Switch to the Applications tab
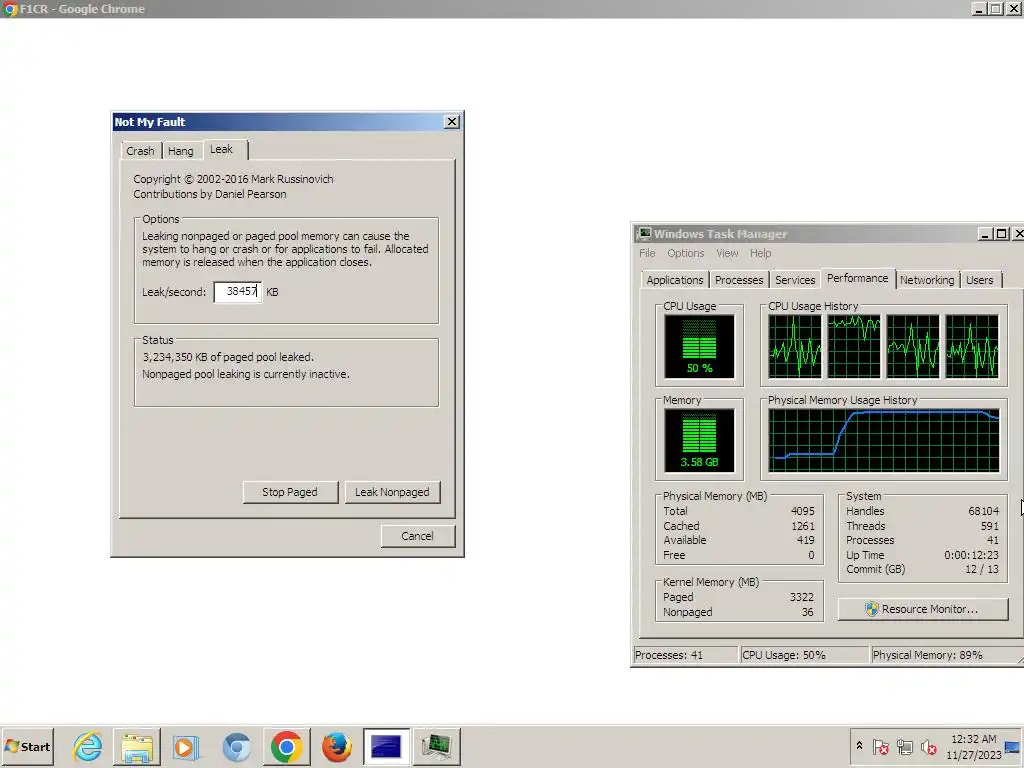The width and height of the screenshot is (1024, 768). [x=675, y=280]
